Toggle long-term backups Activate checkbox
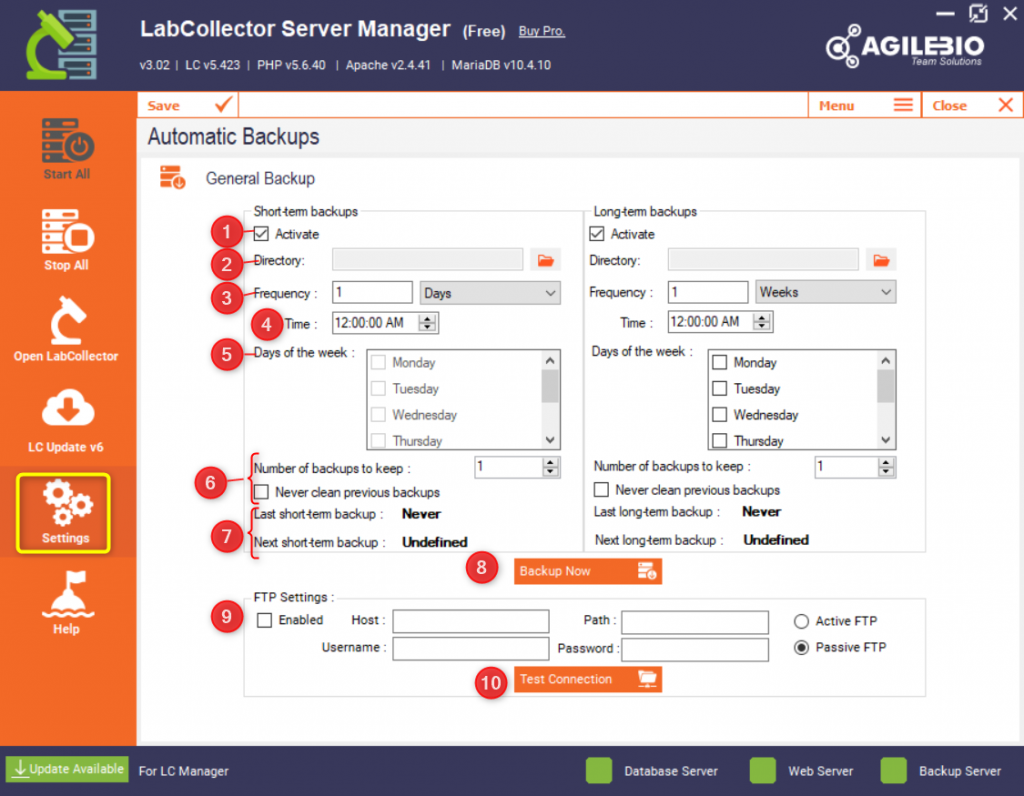Viewport: 1024px width, 796px height. coord(596,234)
